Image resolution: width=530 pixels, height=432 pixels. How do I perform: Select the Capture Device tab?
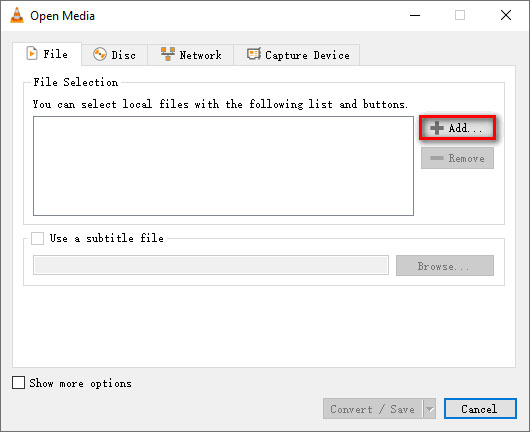pos(297,55)
